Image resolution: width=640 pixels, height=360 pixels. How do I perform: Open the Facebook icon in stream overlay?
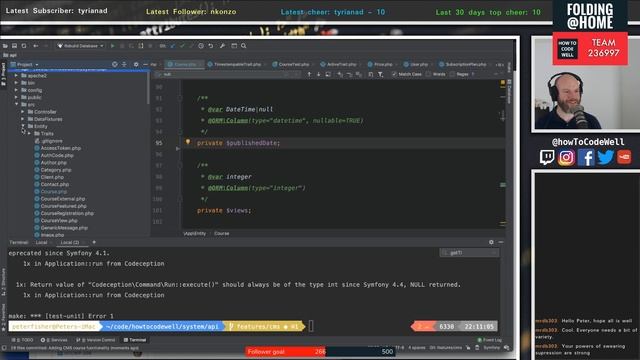tap(586, 157)
